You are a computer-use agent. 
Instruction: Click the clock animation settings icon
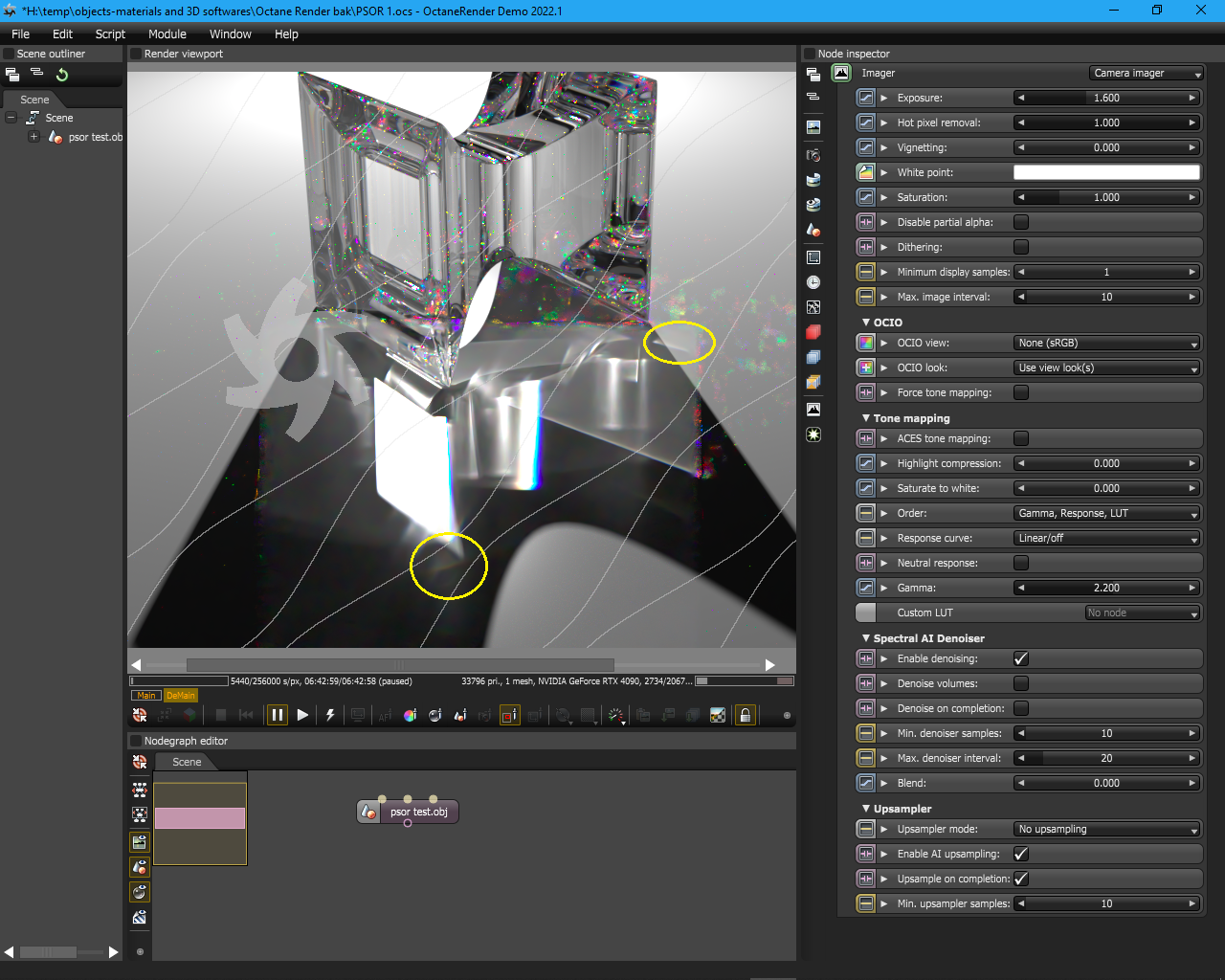(813, 282)
